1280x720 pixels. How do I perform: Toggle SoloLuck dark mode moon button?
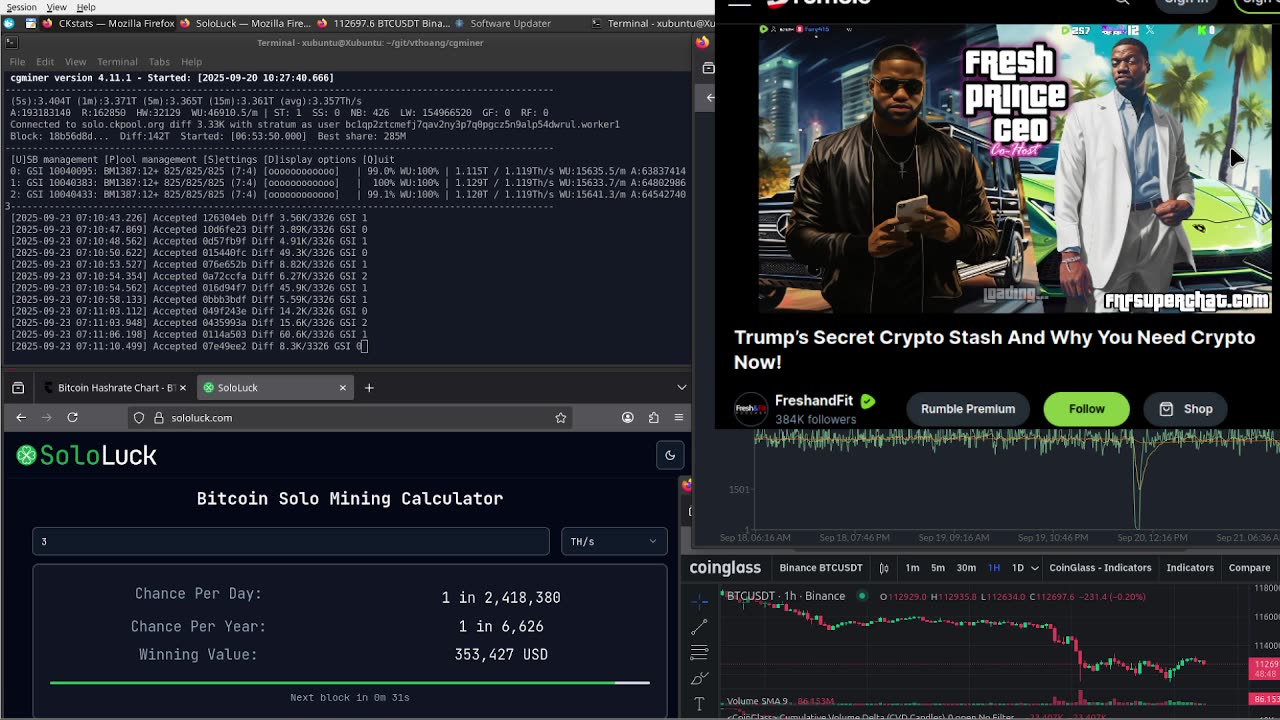tap(670, 455)
